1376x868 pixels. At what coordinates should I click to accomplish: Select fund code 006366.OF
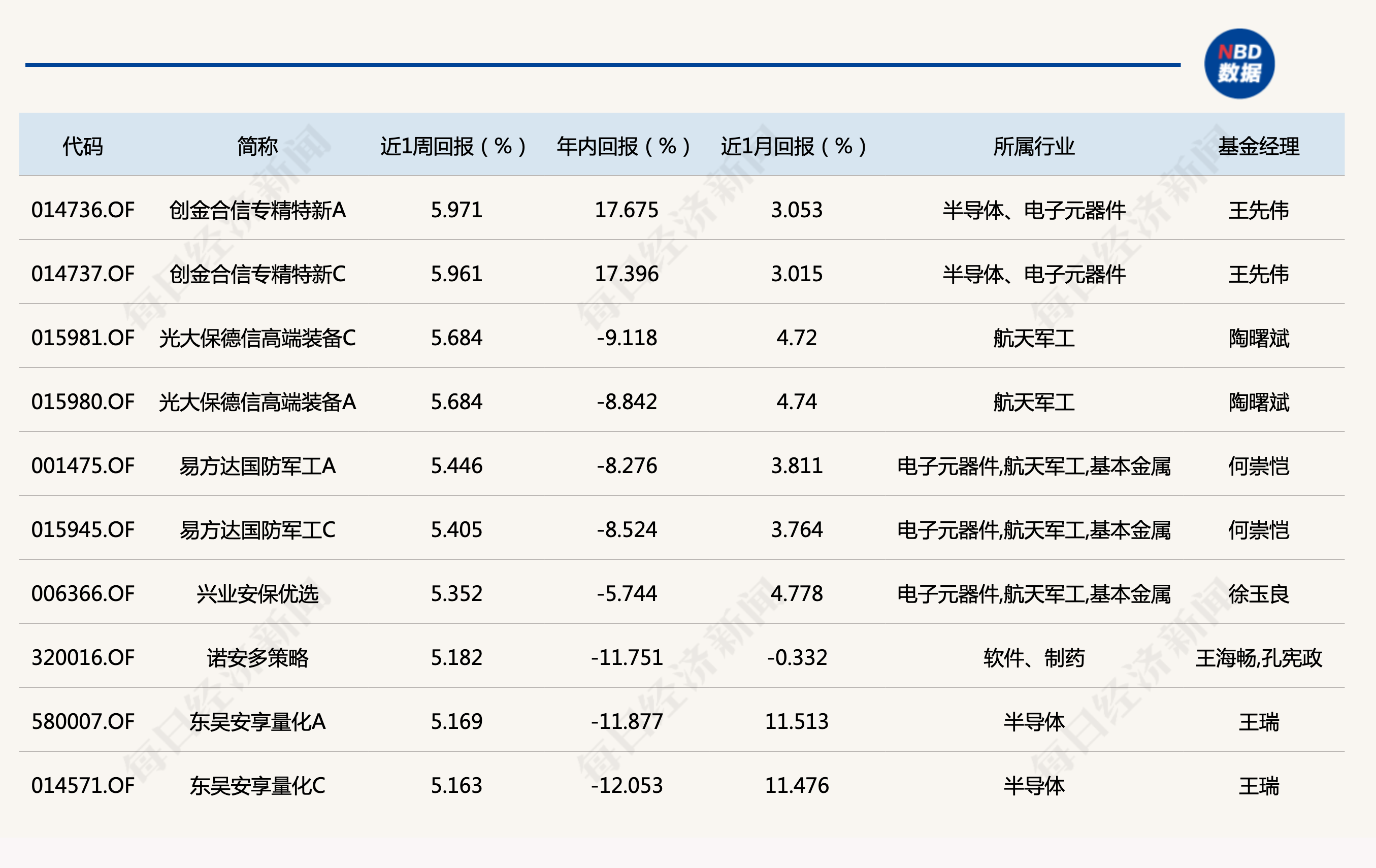pyautogui.click(x=83, y=594)
